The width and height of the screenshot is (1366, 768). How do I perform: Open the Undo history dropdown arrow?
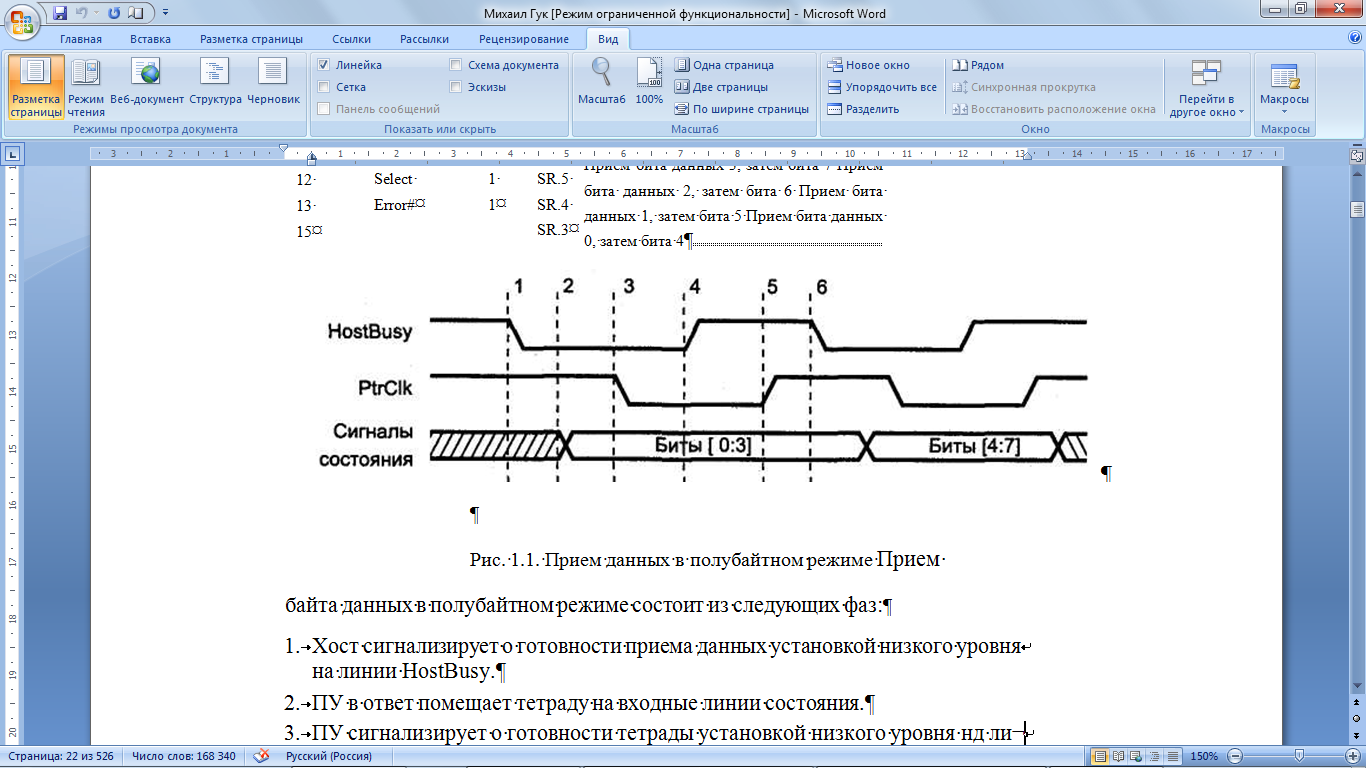(96, 13)
